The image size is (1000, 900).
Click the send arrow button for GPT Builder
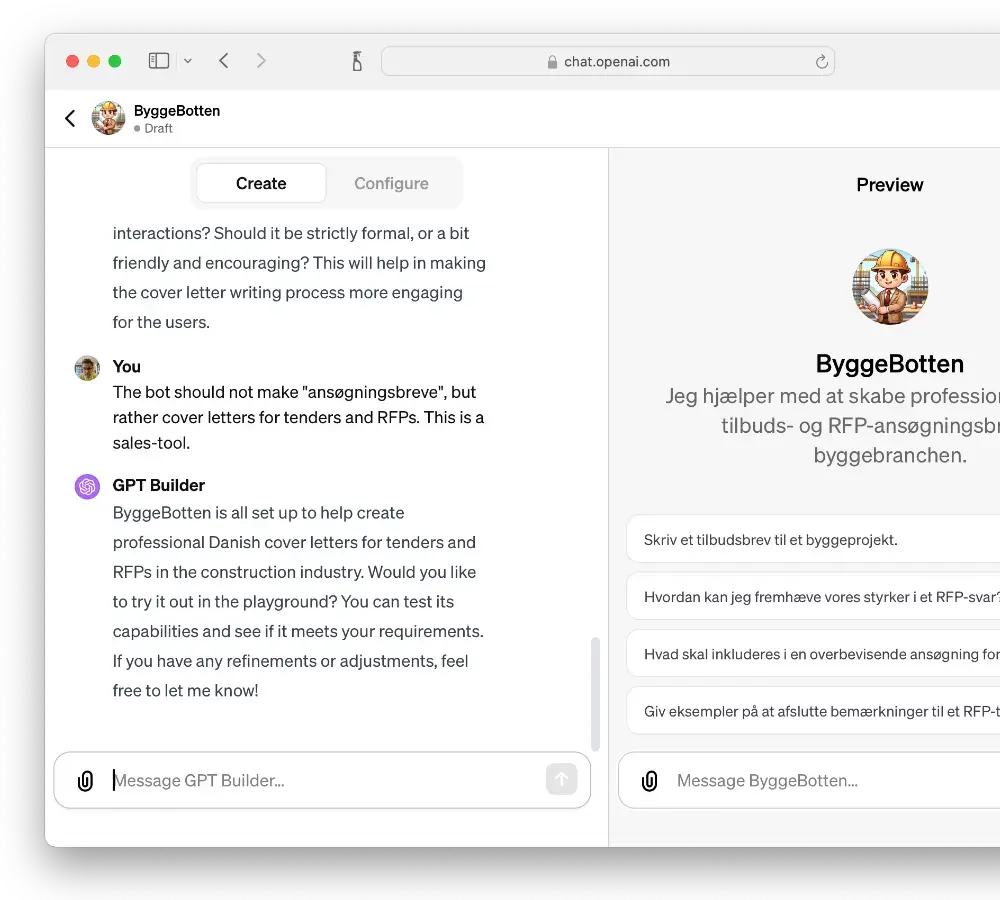(x=561, y=779)
